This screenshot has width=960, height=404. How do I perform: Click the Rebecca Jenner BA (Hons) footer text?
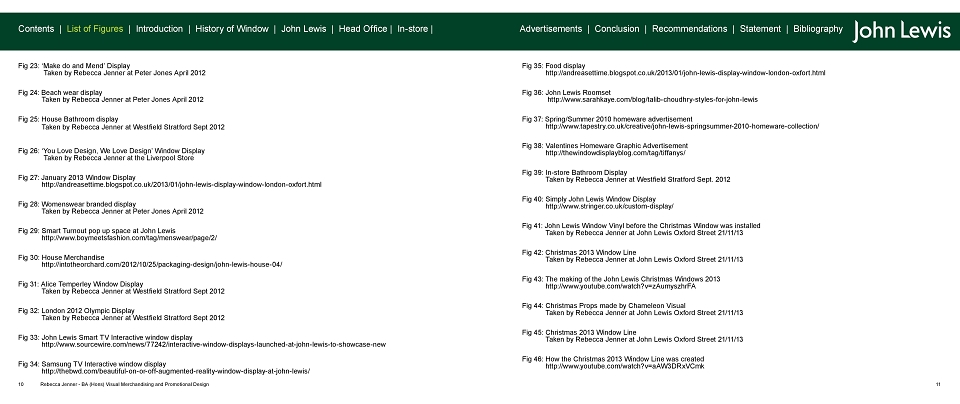point(124,384)
